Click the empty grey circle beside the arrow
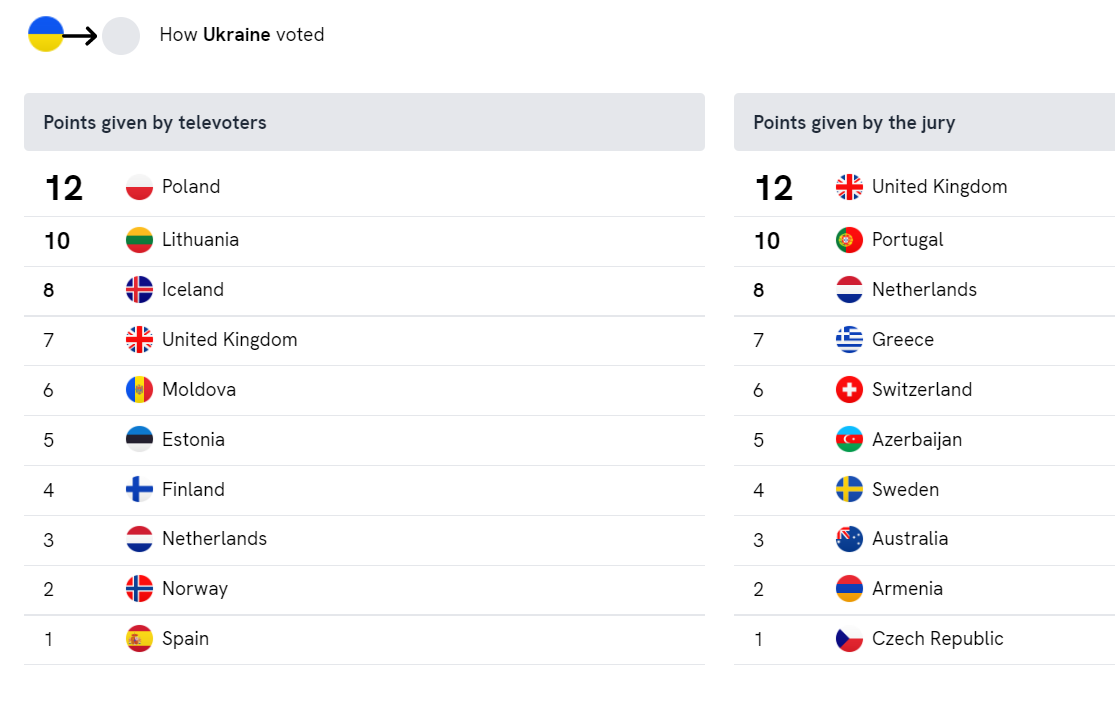Viewport: 1115px width, 707px height. tap(121, 36)
